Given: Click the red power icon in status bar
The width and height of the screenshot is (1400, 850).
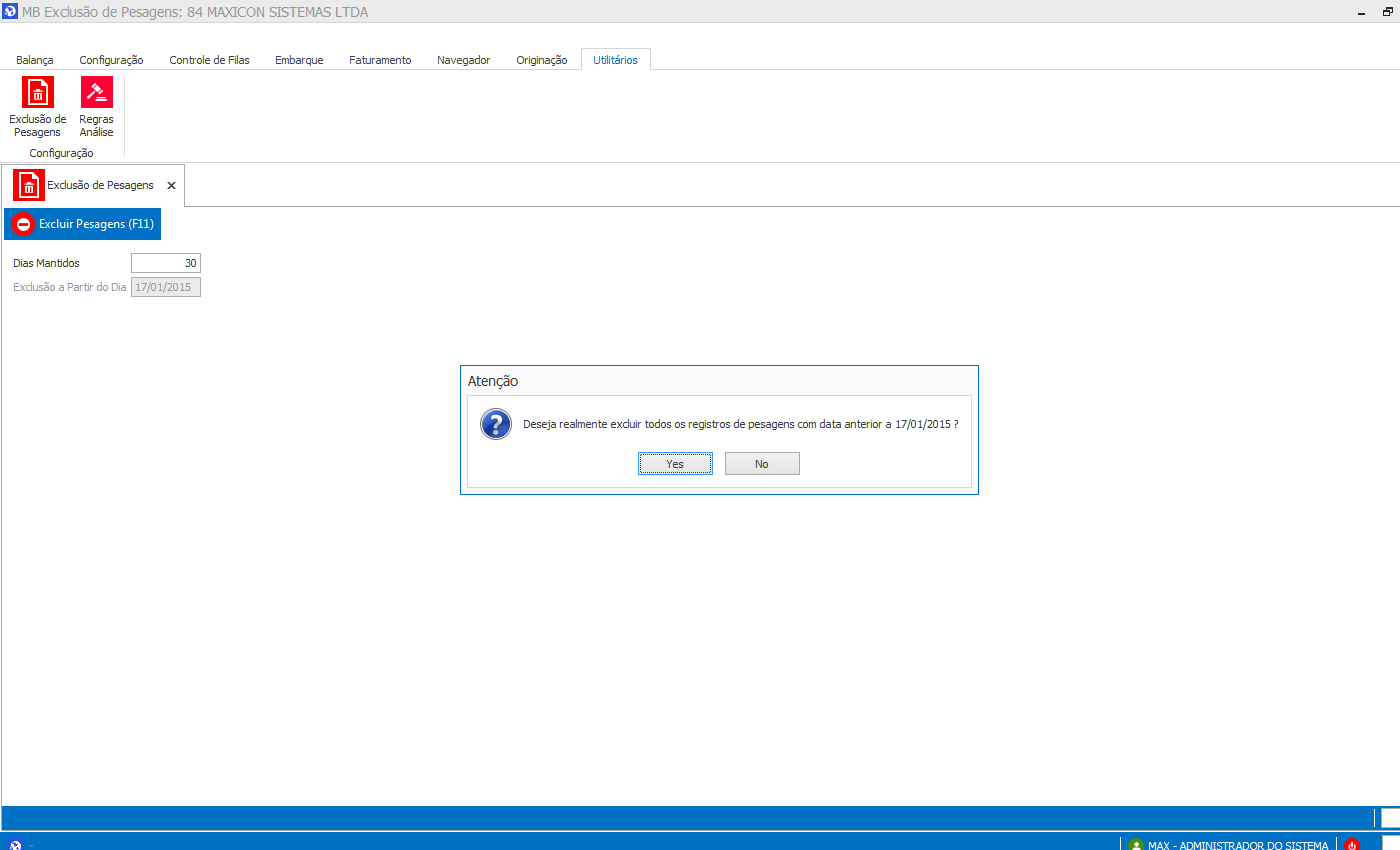Looking at the screenshot, I should pyautogui.click(x=1352, y=844).
